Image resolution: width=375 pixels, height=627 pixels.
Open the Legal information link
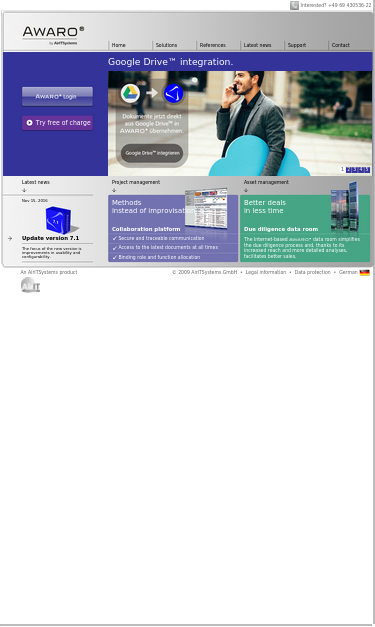tap(265, 272)
